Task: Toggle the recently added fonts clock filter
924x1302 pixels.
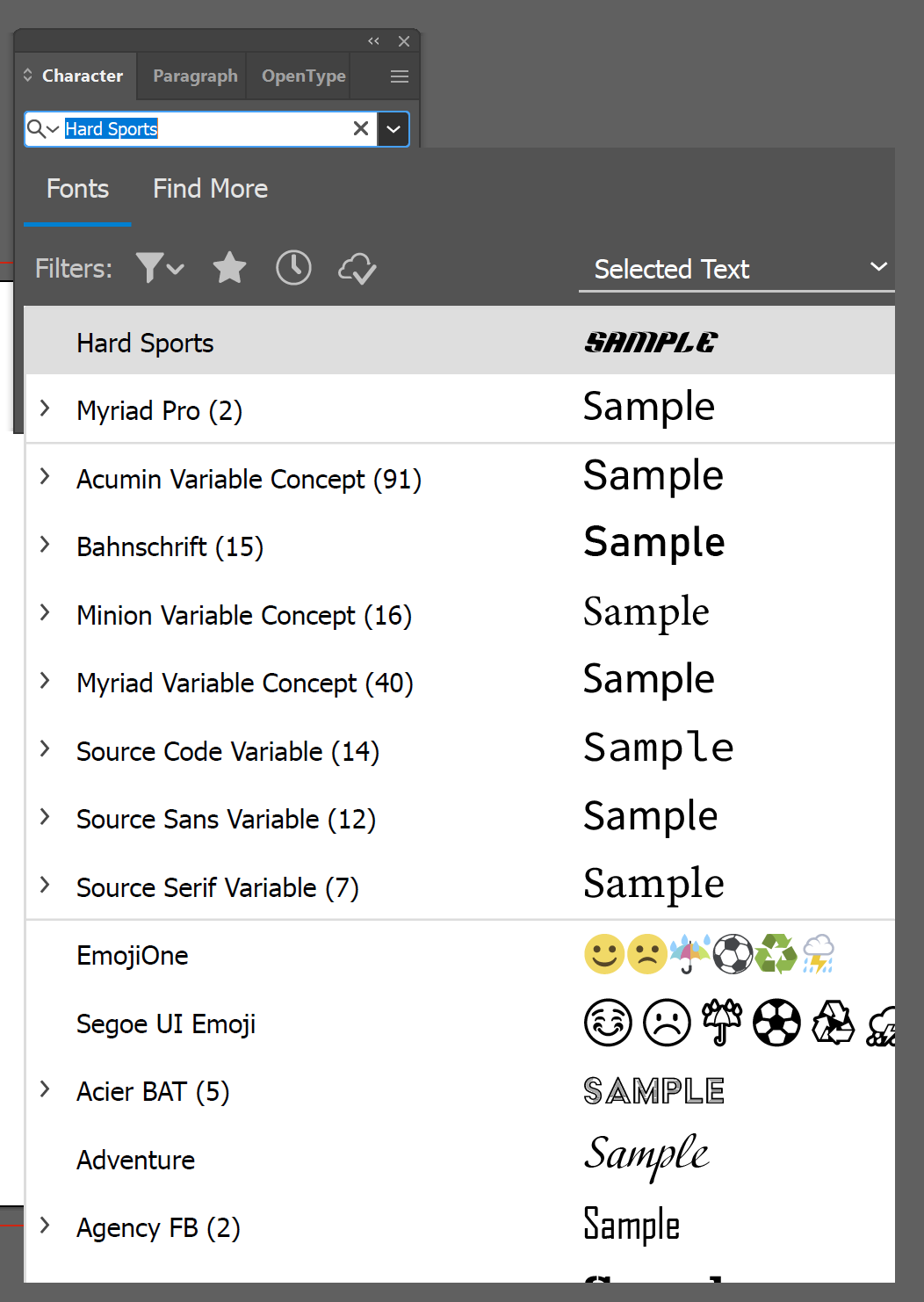Action: tap(293, 268)
